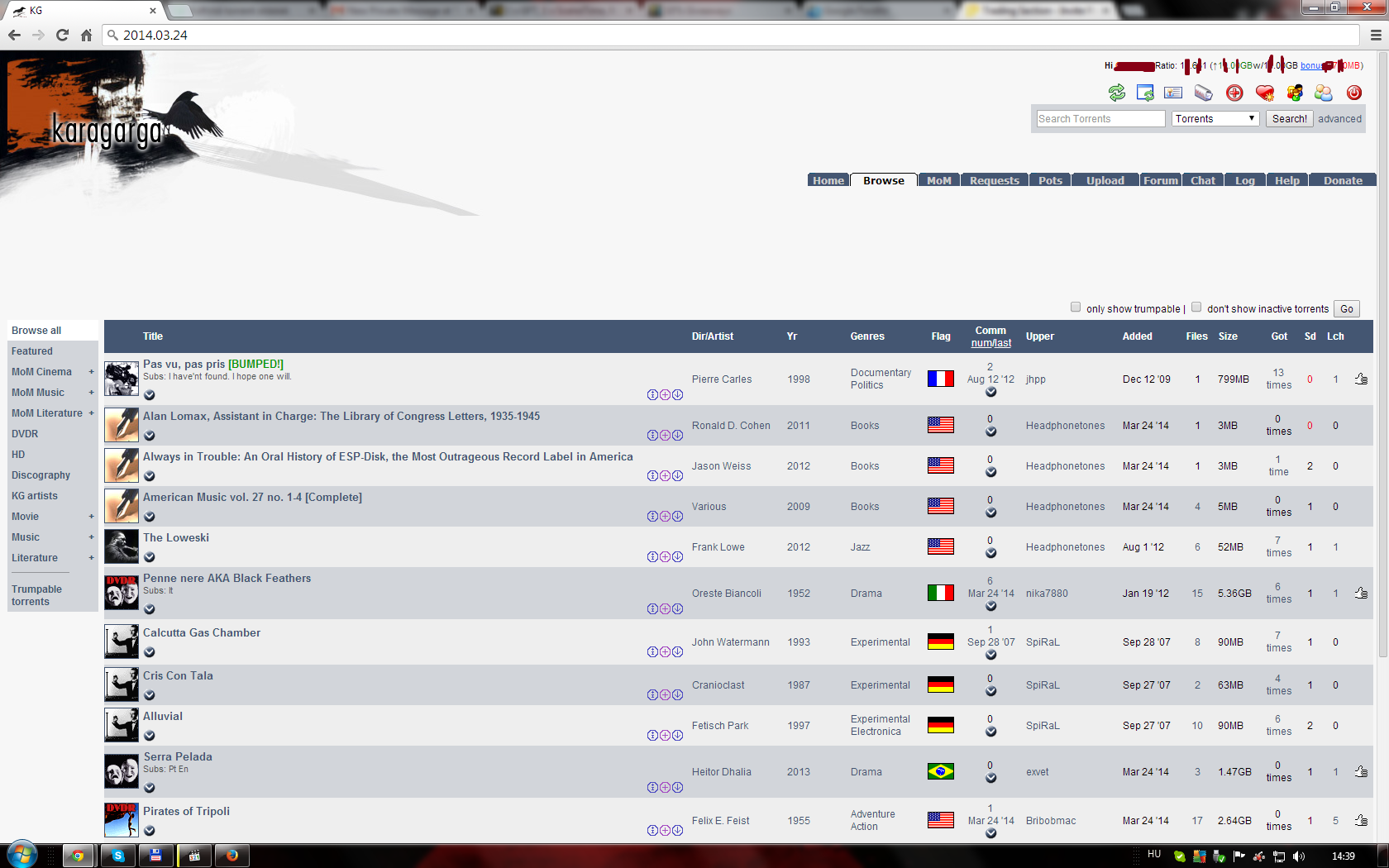Open the group of people icon

[1295, 93]
